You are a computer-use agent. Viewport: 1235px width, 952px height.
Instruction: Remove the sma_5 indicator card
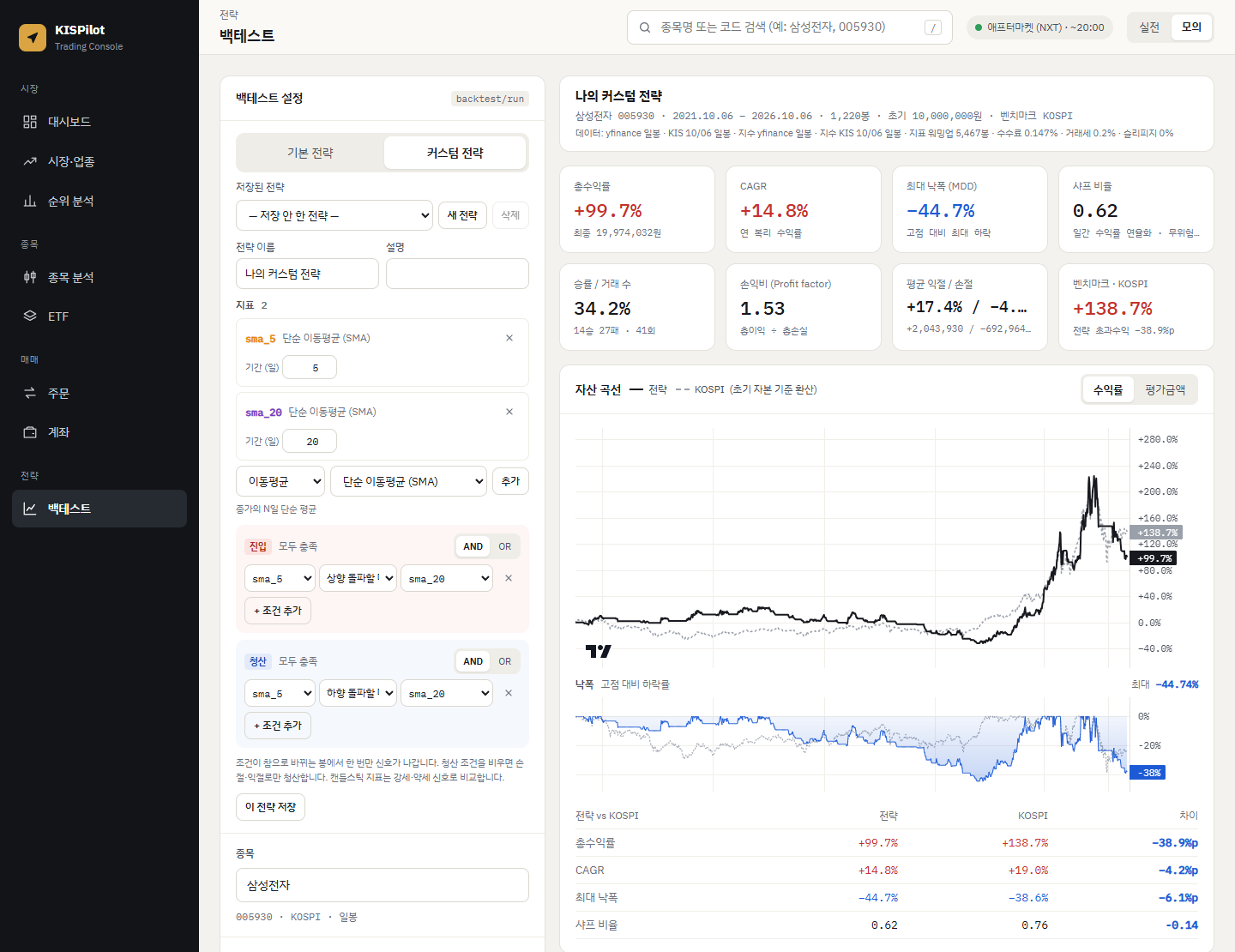509,338
